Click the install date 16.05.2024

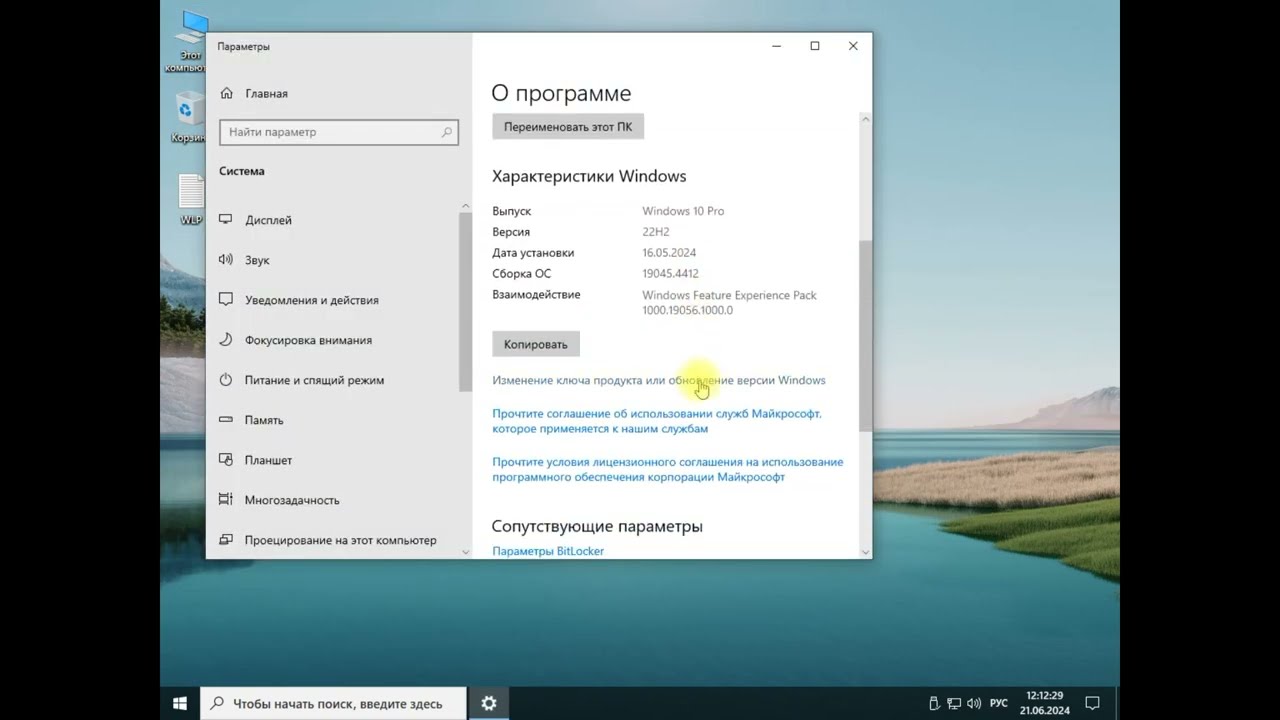click(669, 253)
